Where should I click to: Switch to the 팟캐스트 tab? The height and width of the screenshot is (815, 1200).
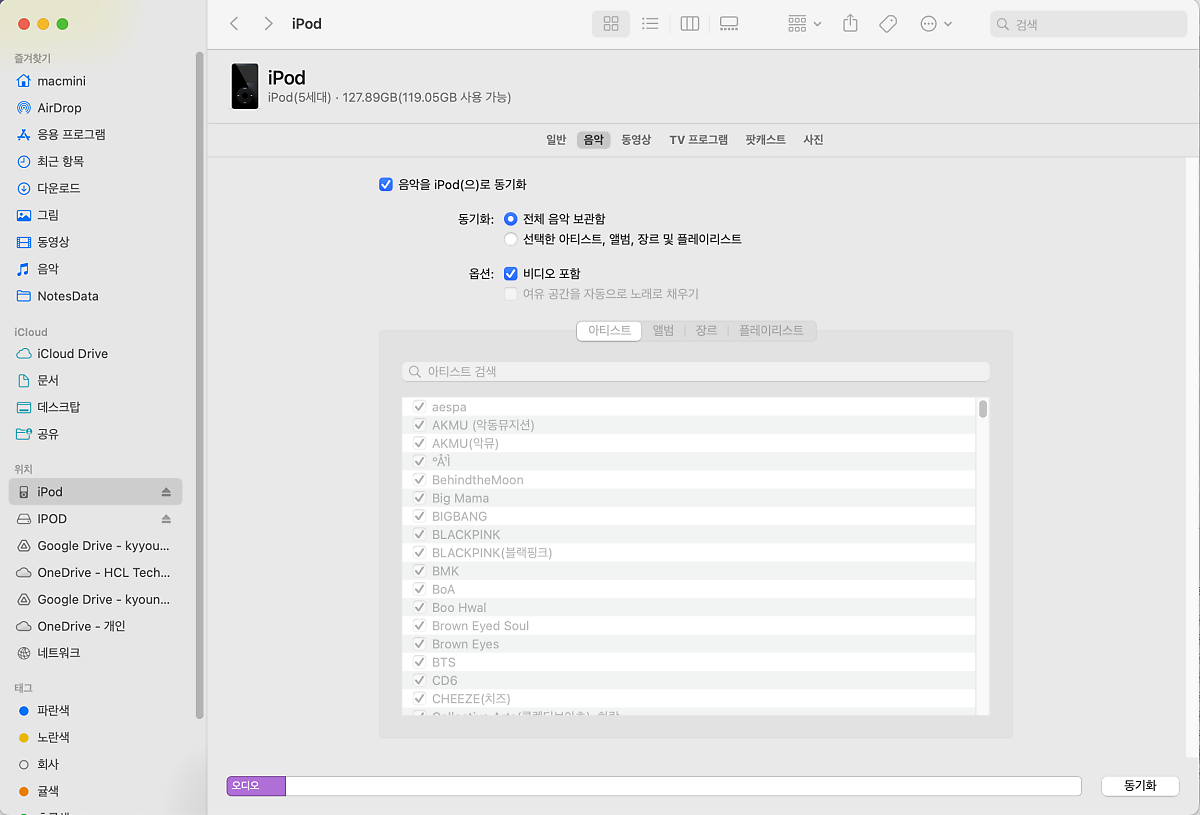coord(765,140)
